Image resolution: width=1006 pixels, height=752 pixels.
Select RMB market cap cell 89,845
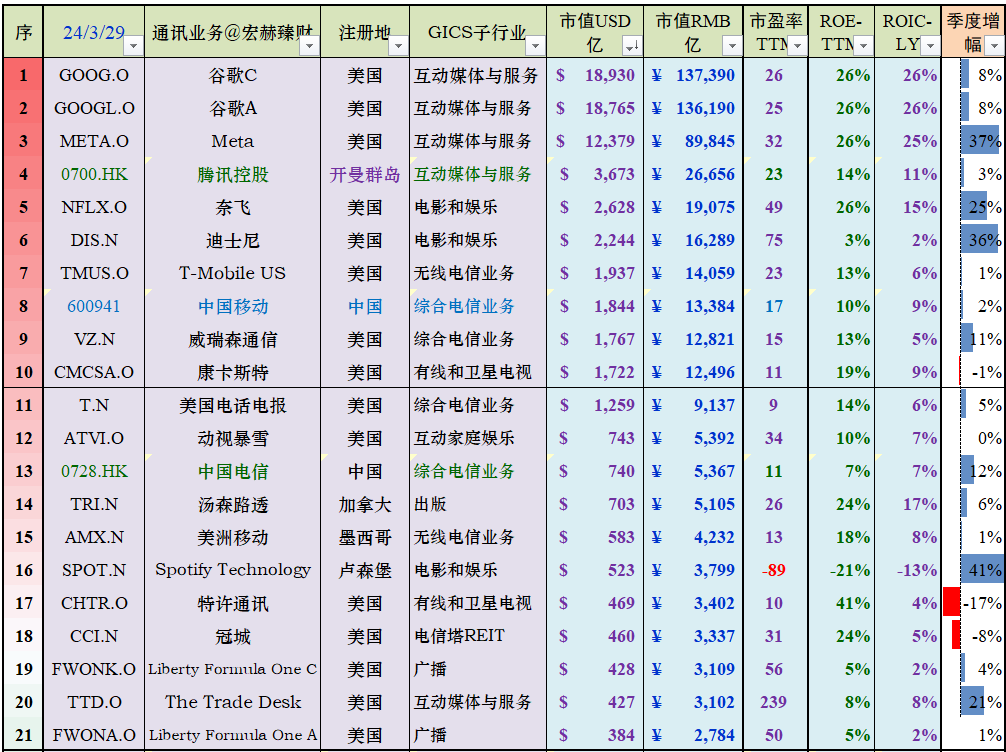click(693, 141)
